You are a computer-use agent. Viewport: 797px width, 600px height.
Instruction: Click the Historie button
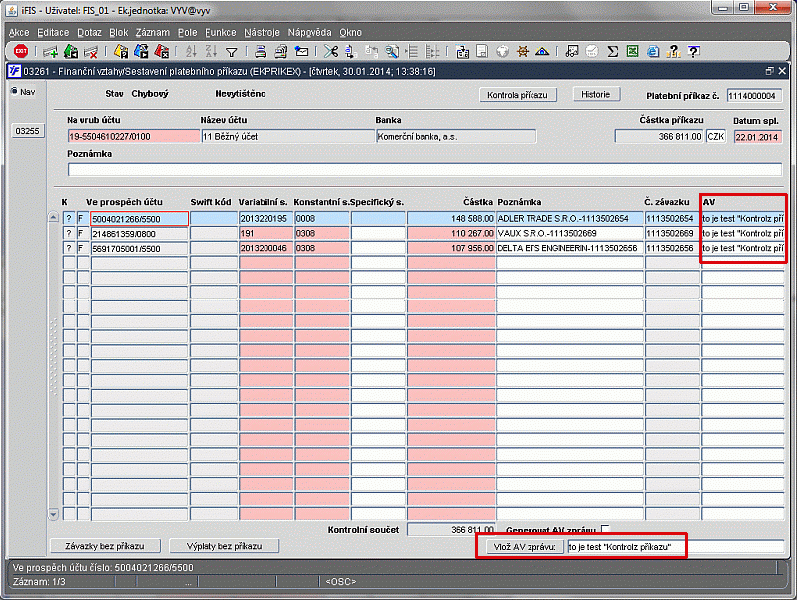coord(596,94)
